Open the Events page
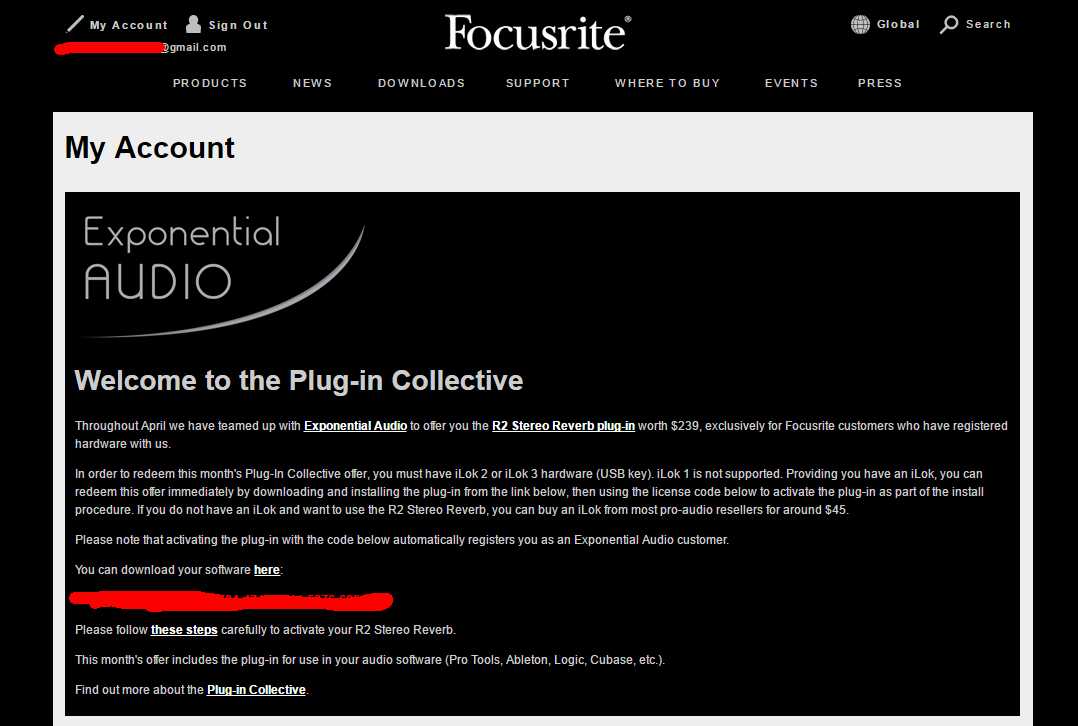 pyautogui.click(x=791, y=83)
